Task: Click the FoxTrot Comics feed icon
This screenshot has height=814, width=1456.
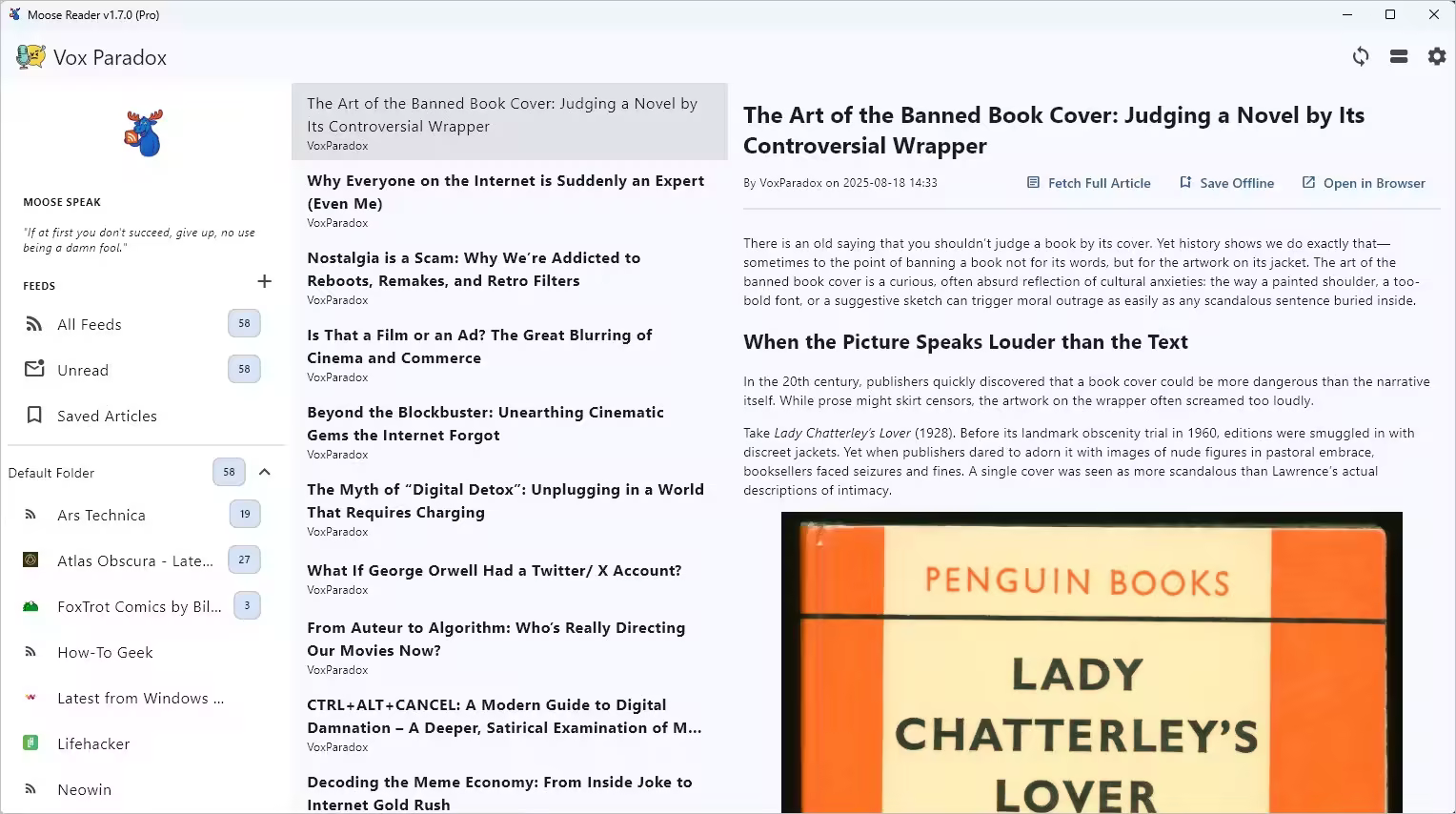Action: click(30, 606)
